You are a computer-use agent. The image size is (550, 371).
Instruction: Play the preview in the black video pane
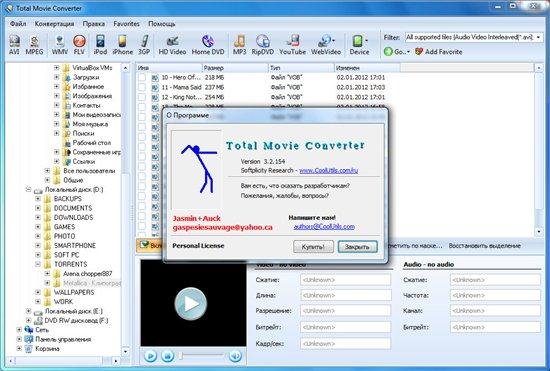point(191,303)
